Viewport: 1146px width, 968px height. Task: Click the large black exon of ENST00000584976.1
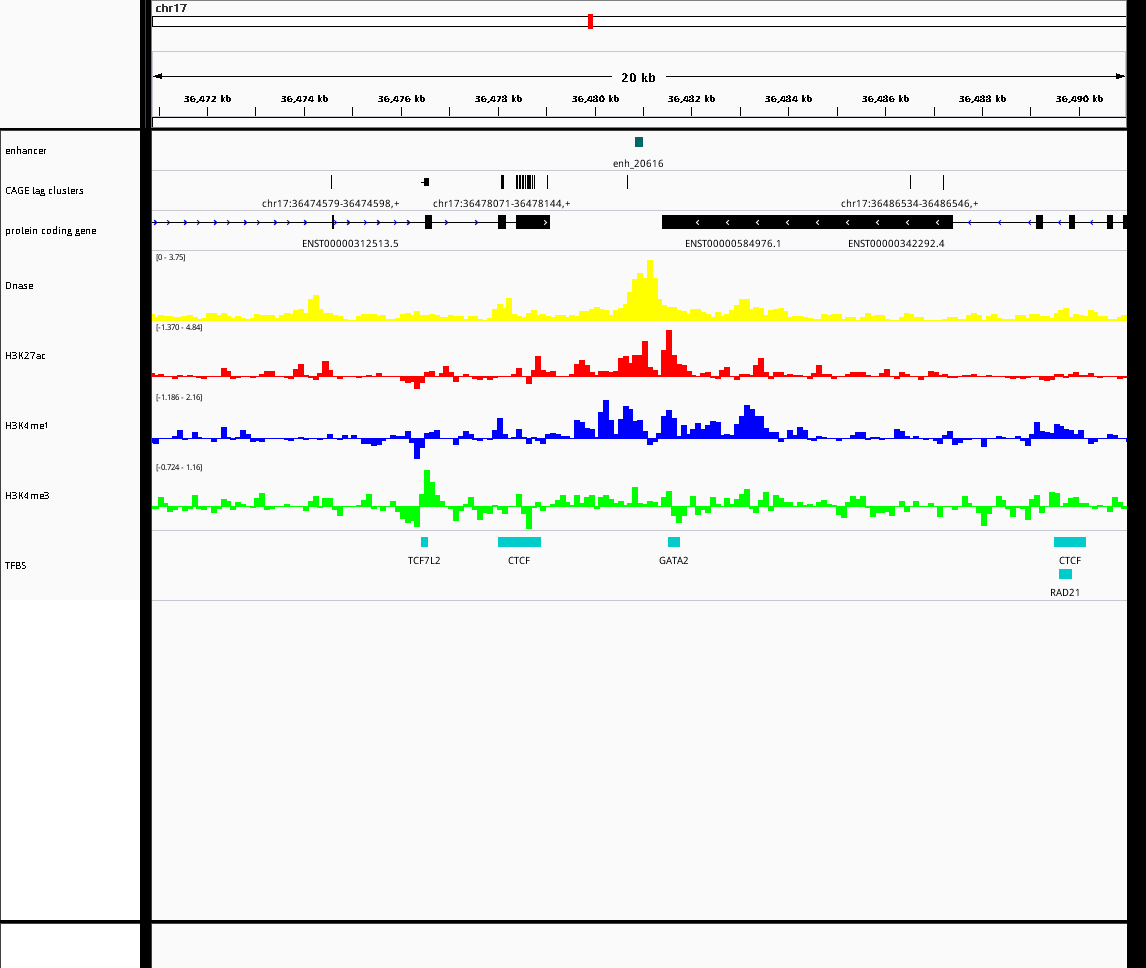pyautogui.click(x=807, y=222)
